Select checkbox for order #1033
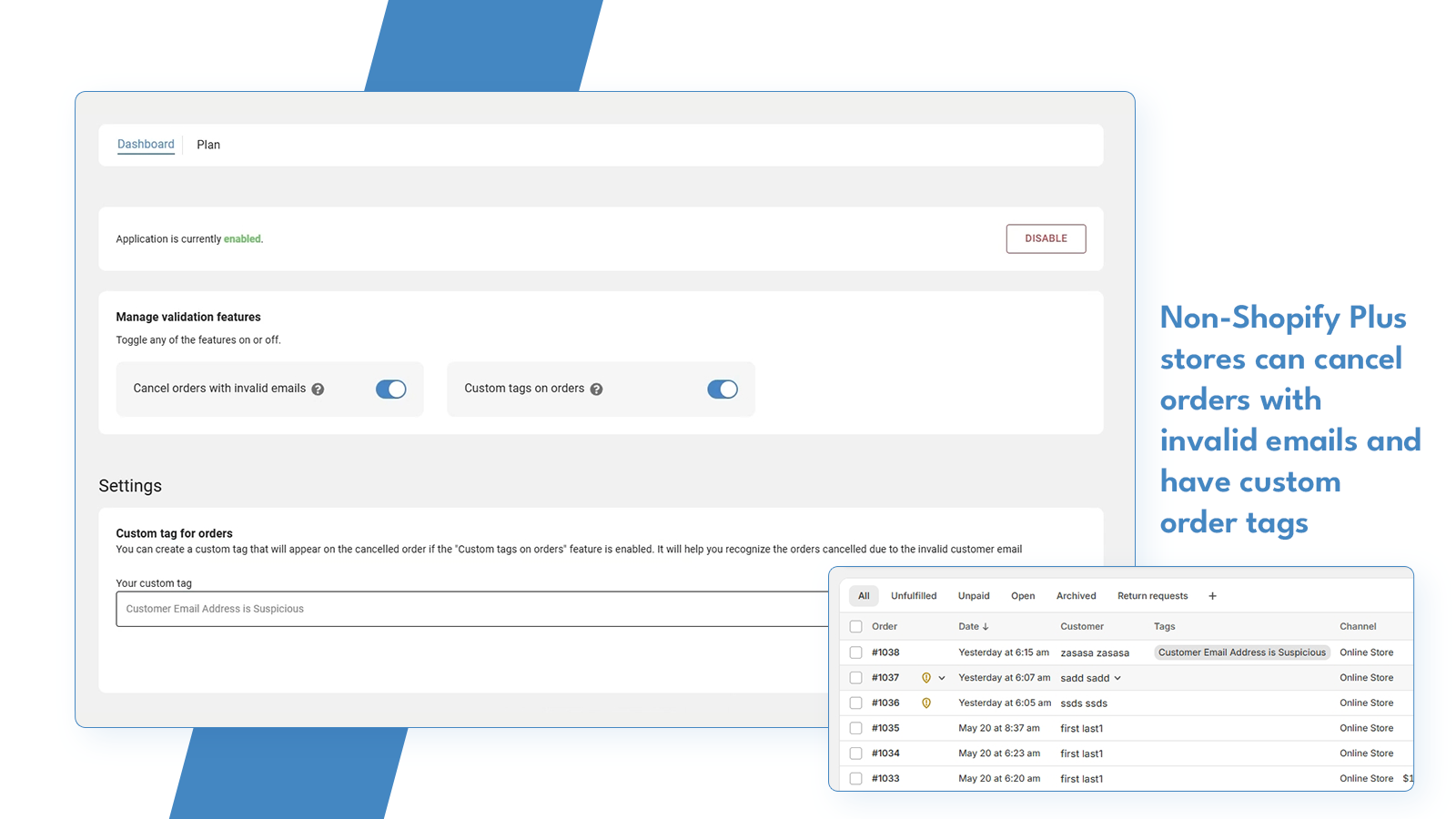The image size is (1456, 819). 855,779
